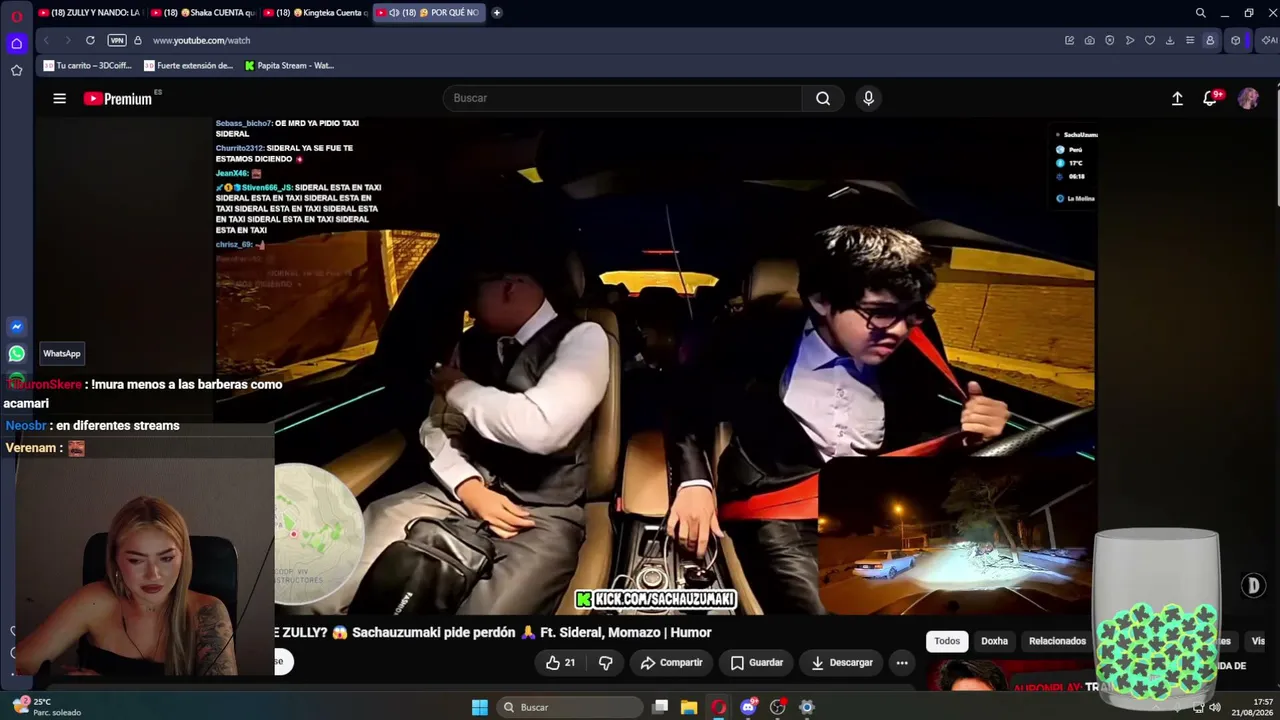Click the taskbar Buscar search box
This screenshot has height=720, width=1280.
pos(570,707)
